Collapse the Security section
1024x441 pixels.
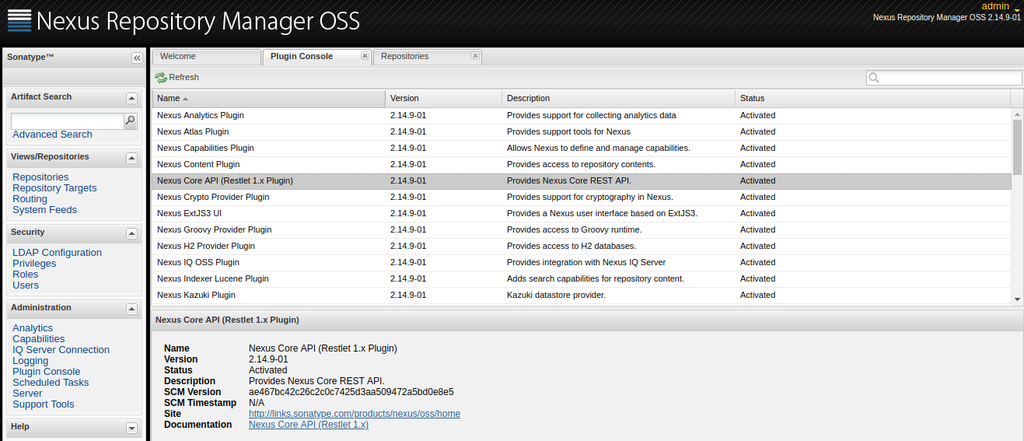[132, 233]
